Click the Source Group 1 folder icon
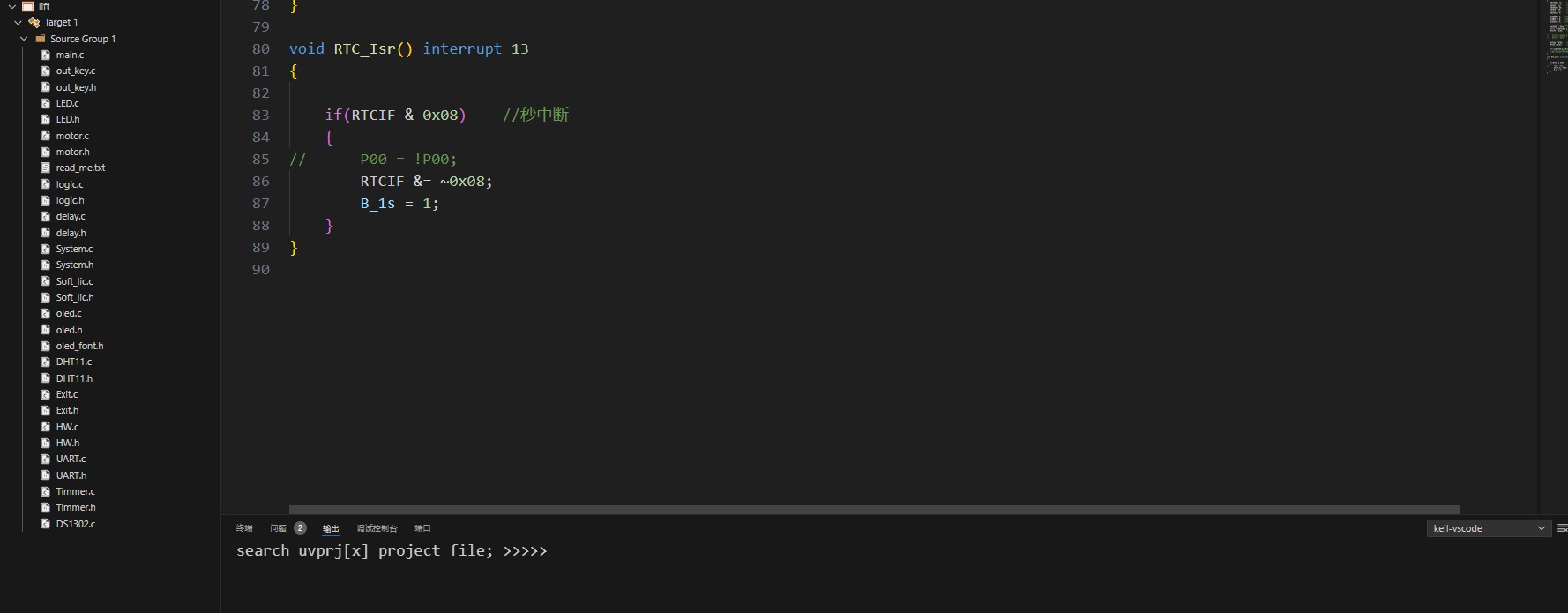The image size is (1568, 613). pos(41,39)
